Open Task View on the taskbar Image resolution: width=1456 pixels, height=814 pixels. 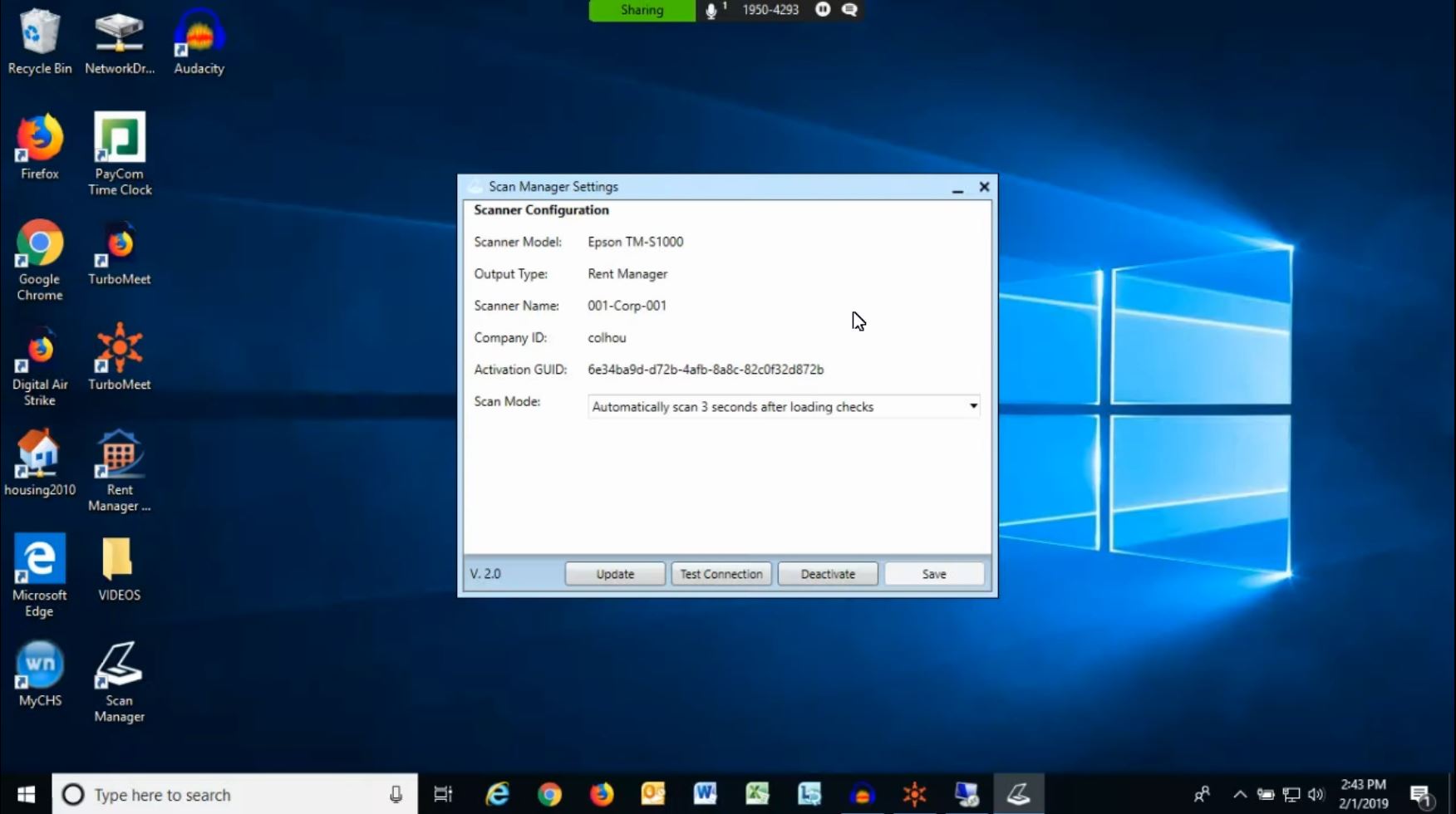click(443, 794)
